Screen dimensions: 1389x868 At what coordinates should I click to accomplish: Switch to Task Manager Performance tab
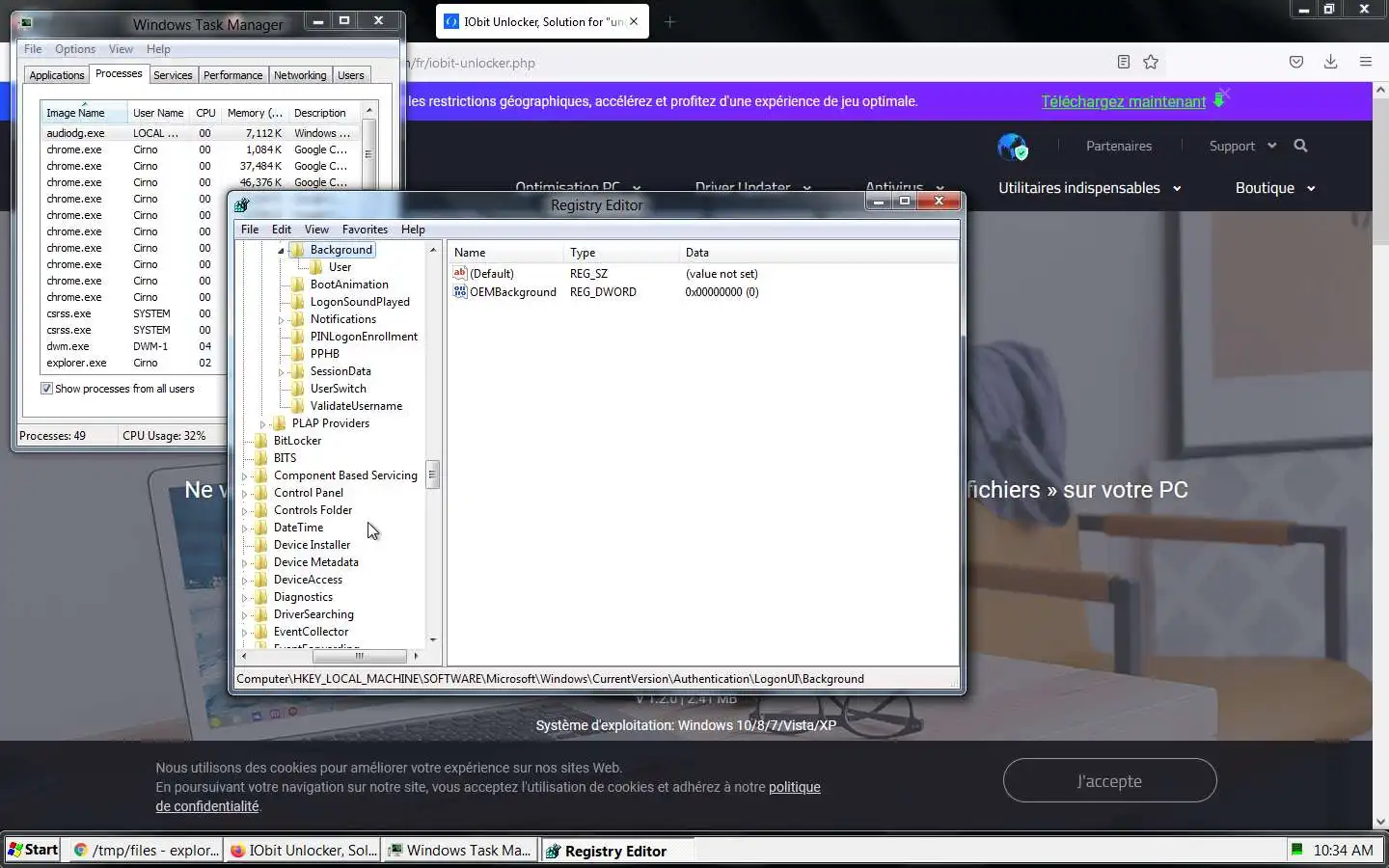[x=232, y=75]
